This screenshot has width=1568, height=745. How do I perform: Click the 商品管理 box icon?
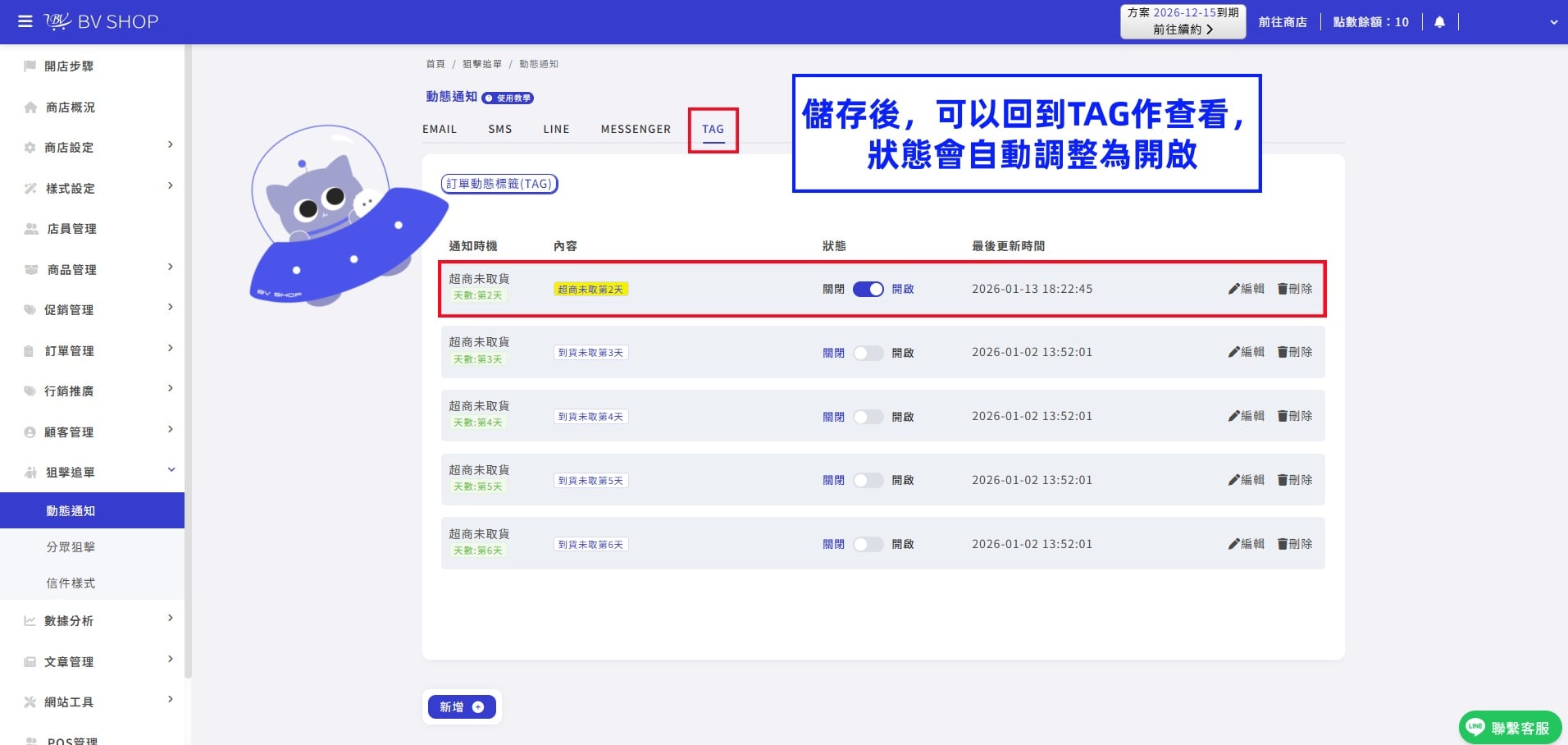(x=31, y=270)
